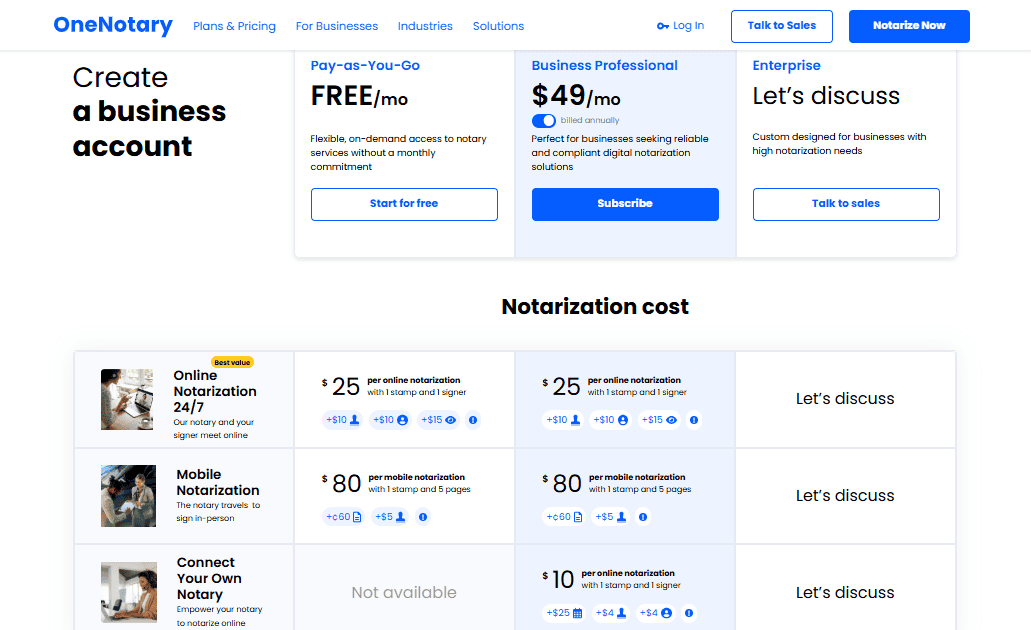
Task: Open the Industries navigation dropdown
Action: pyautogui.click(x=425, y=26)
